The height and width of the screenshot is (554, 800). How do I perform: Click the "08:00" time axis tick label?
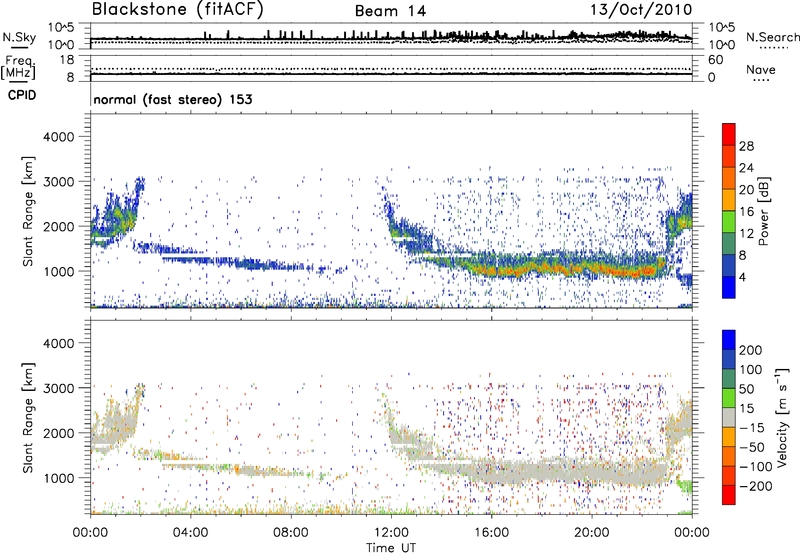click(x=291, y=533)
